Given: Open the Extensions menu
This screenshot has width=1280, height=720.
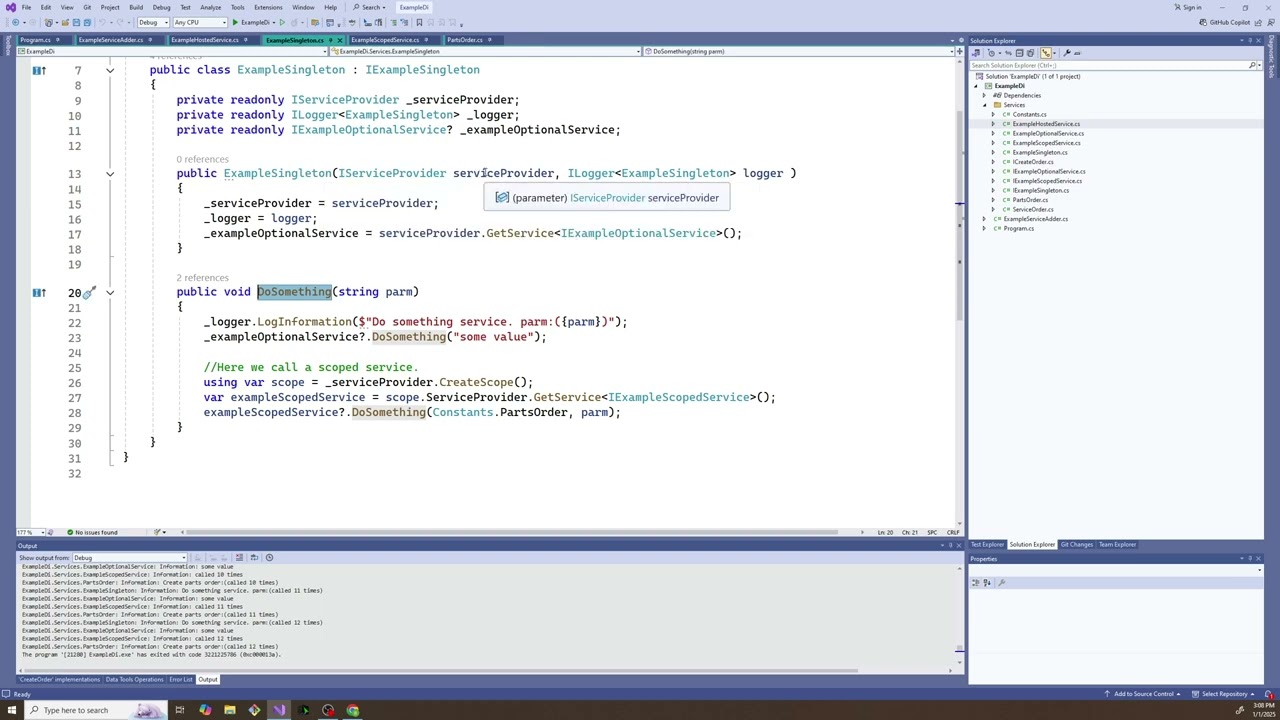Looking at the screenshot, I should (x=268, y=7).
